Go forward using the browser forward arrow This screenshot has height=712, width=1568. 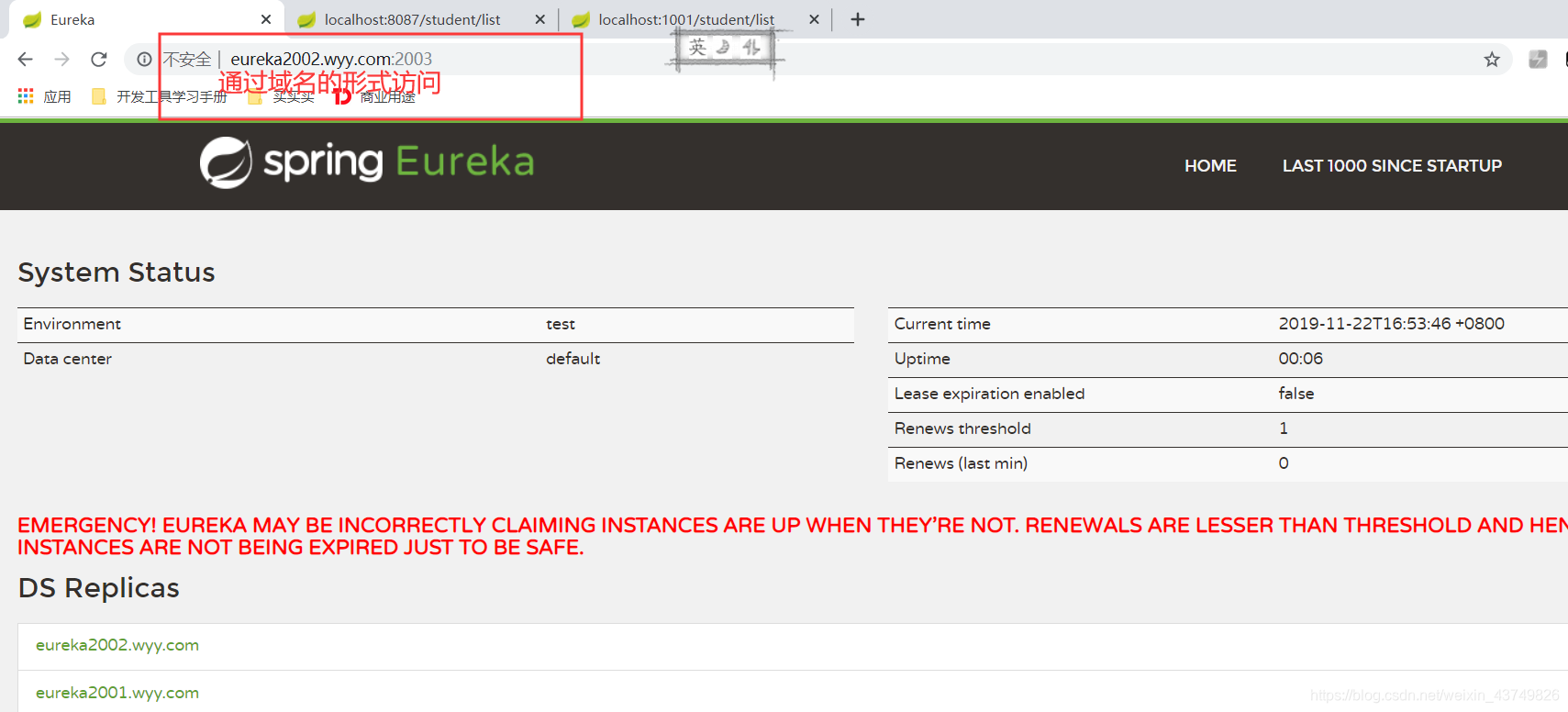tap(61, 60)
